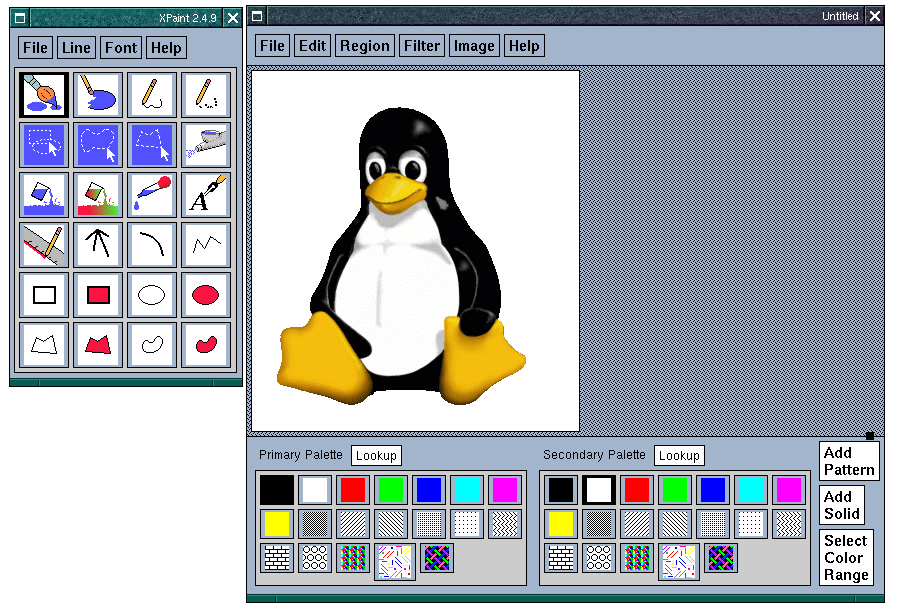Pick white in the Secondary Palette
This screenshot has height=610, width=898.
coord(599,490)
